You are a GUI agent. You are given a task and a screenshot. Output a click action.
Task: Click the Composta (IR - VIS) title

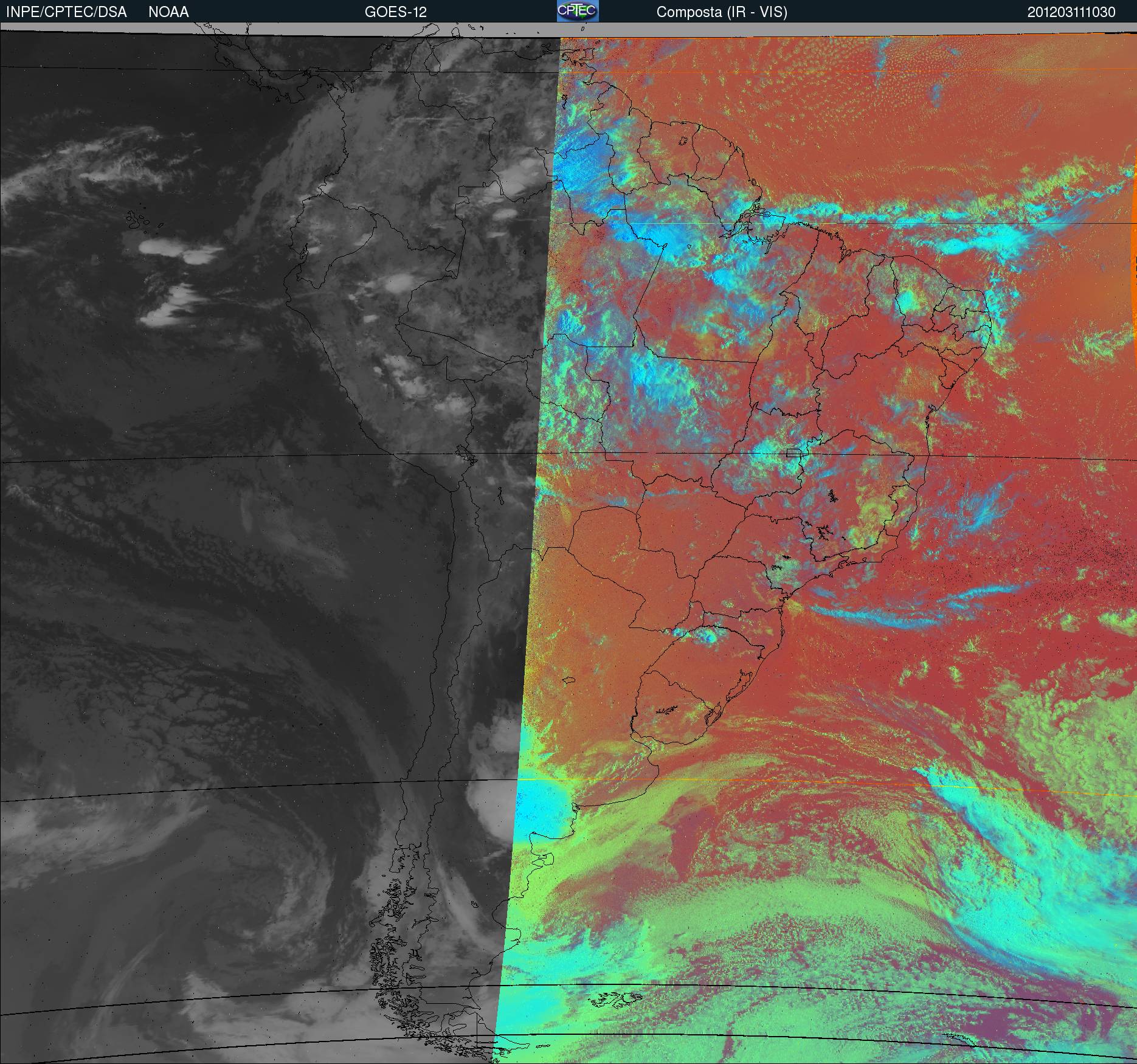722,12
